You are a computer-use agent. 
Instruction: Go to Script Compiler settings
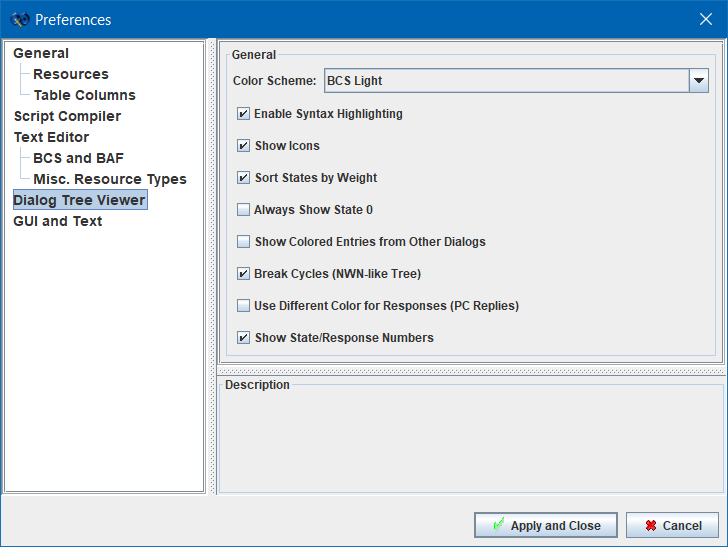click(67, 116)
